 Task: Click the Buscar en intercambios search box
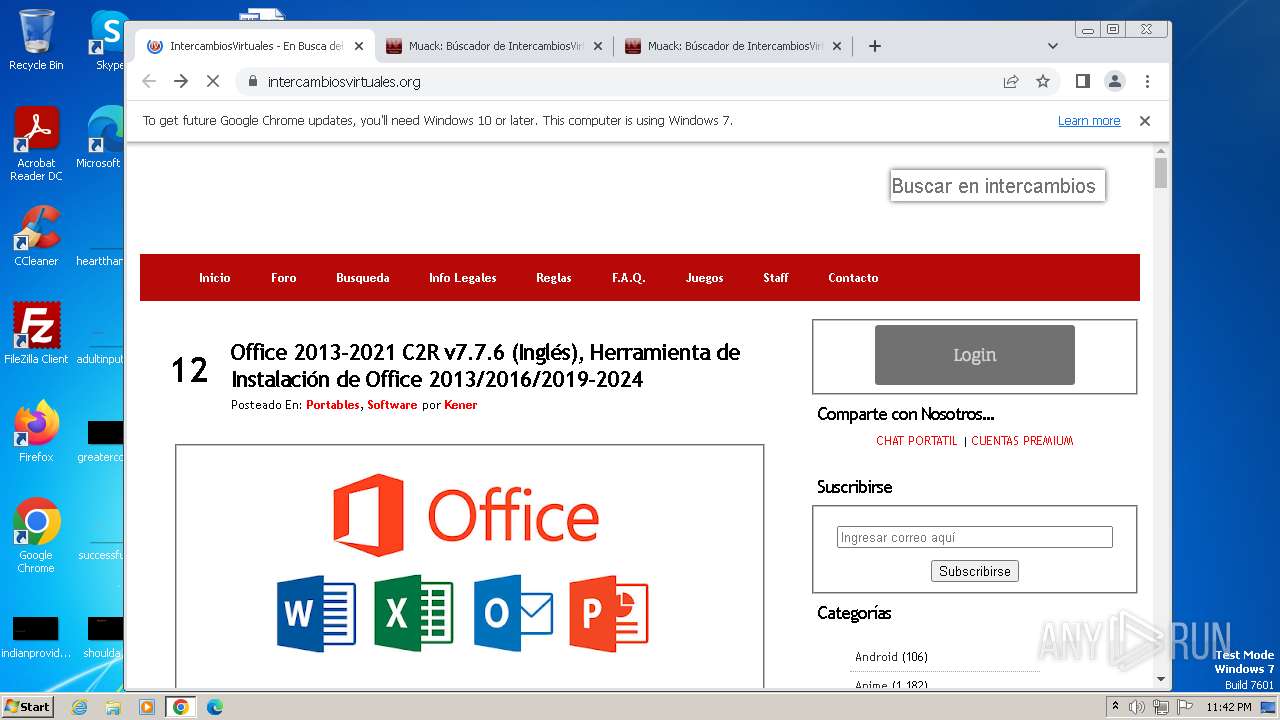[x=997, y=185]
